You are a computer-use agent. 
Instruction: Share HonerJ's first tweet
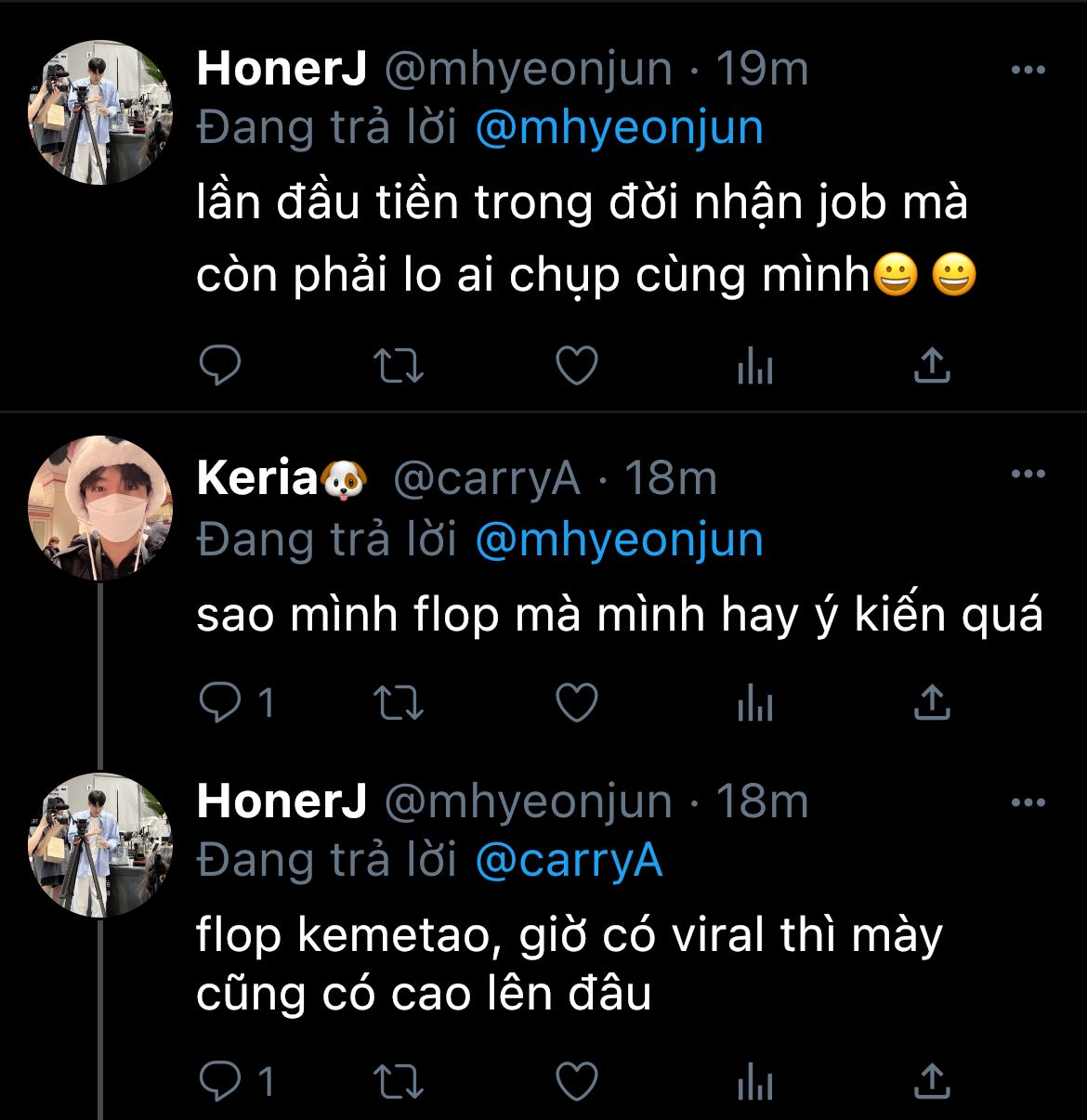[932, 366]
